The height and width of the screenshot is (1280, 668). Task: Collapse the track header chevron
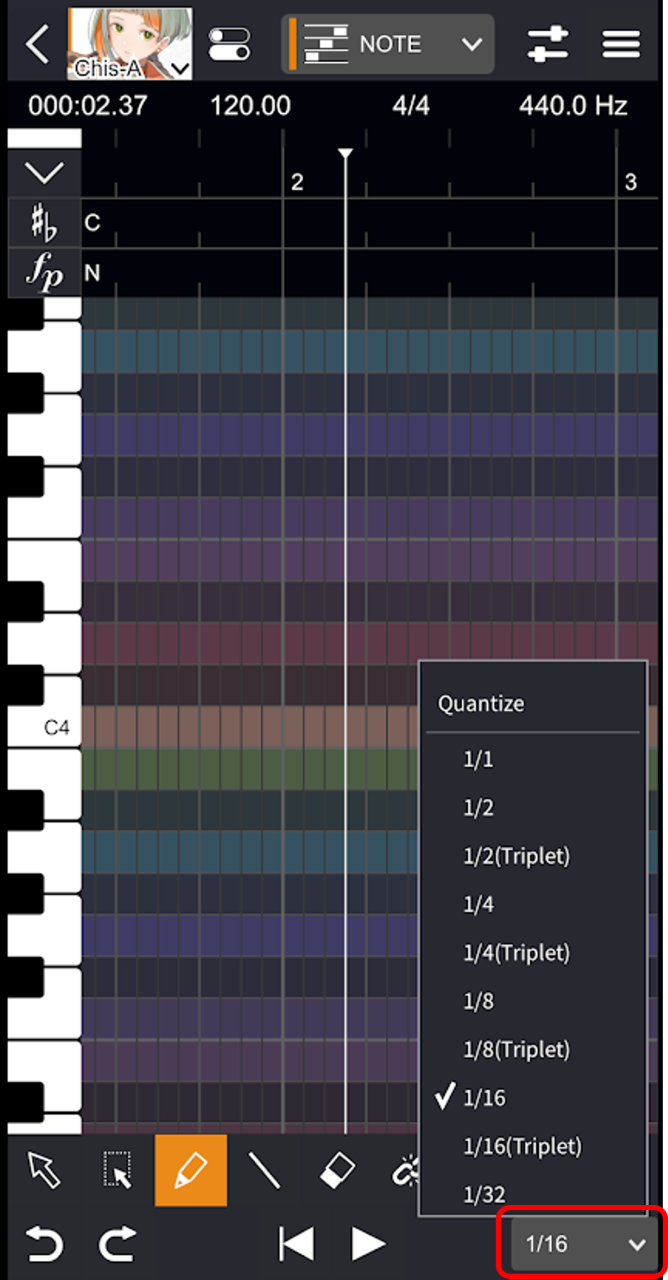tap(44, 172)
